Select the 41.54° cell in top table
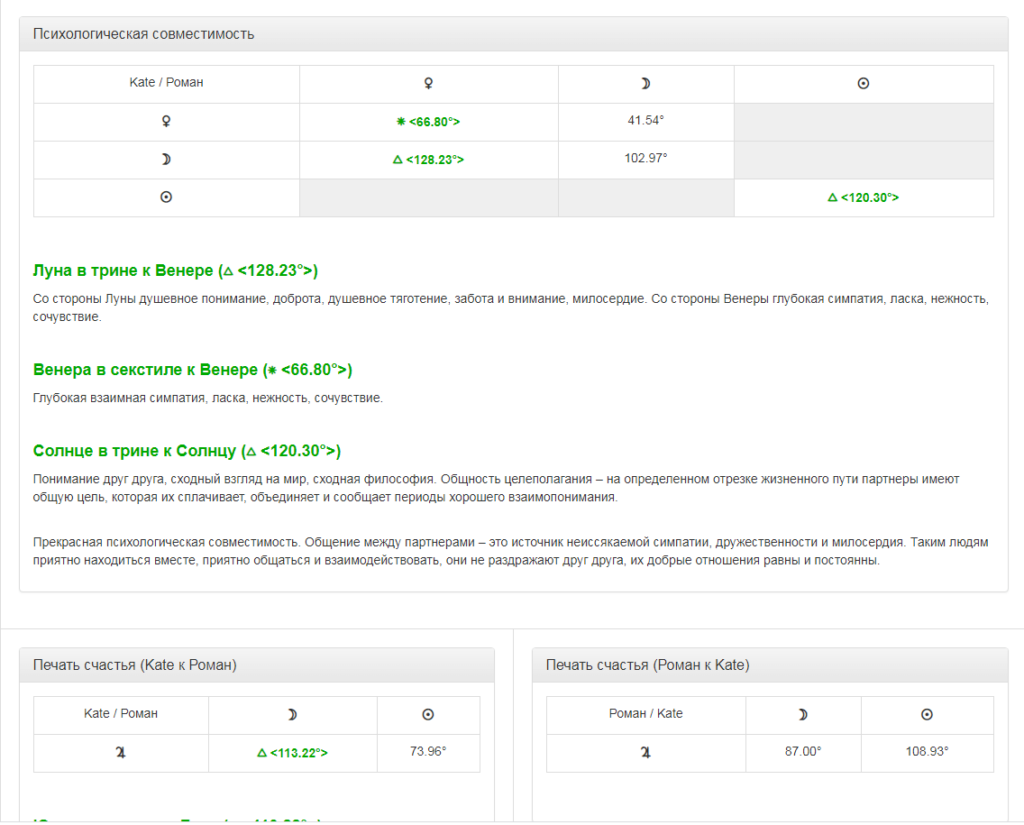Screen dimensions: 1024x825 point(645,120)
